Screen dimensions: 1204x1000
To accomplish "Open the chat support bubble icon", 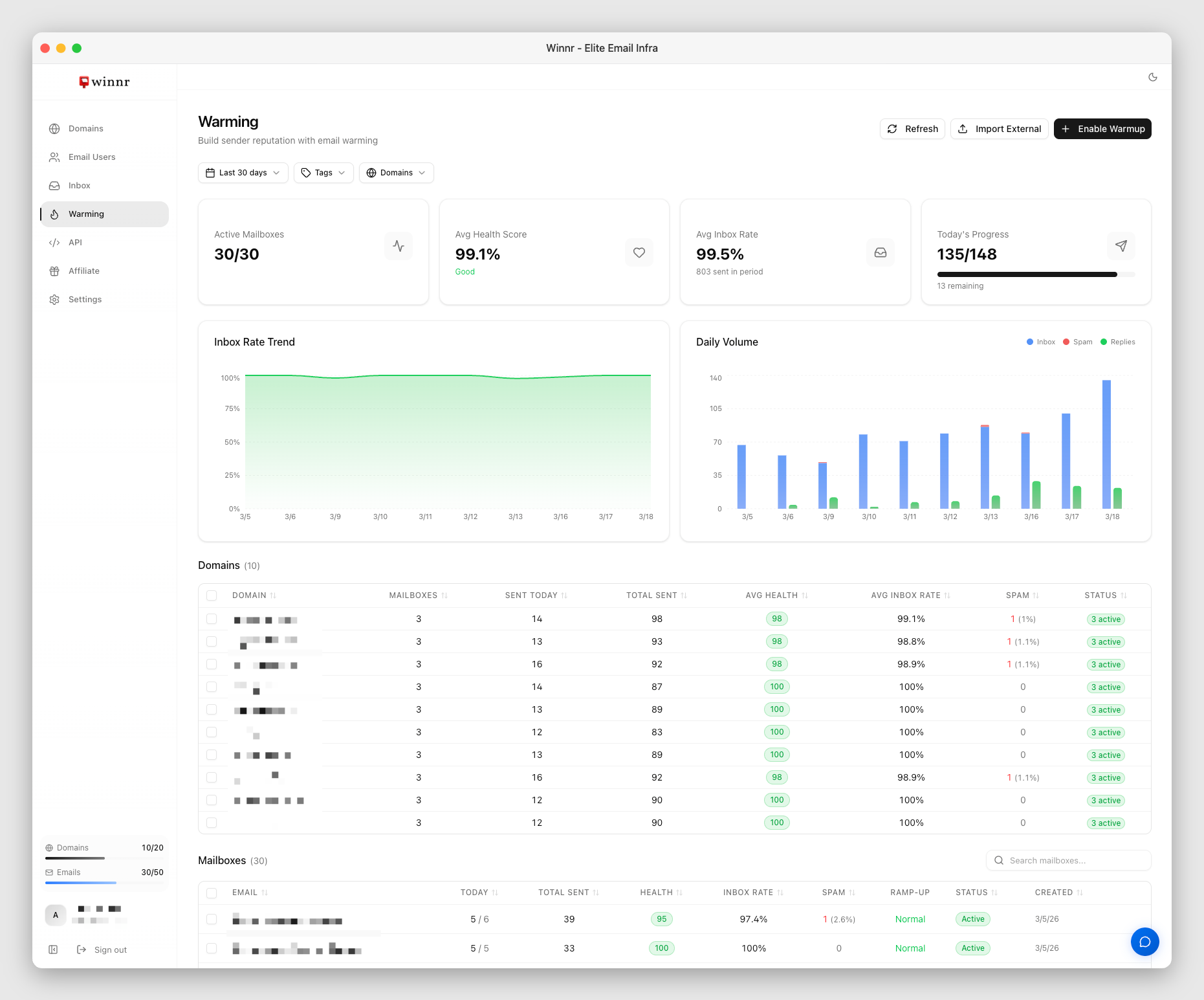I will pos(1145,942).
